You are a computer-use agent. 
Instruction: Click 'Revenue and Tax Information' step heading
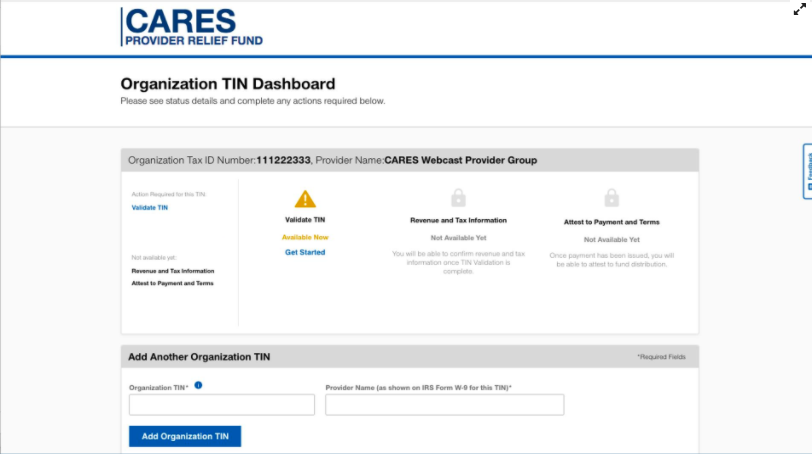(x=458, y=220)
